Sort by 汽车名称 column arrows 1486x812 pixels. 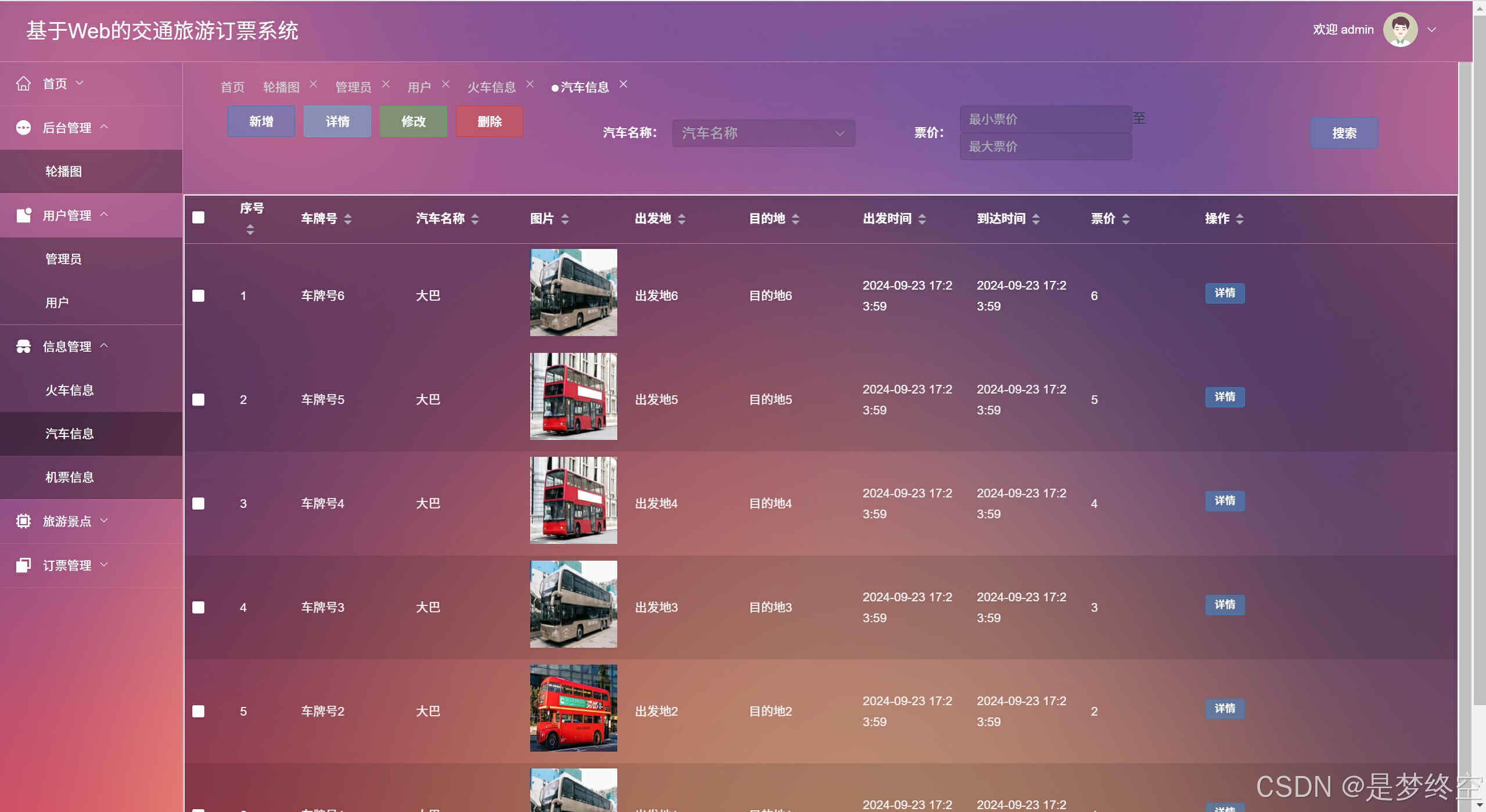(x=475, y=219)
